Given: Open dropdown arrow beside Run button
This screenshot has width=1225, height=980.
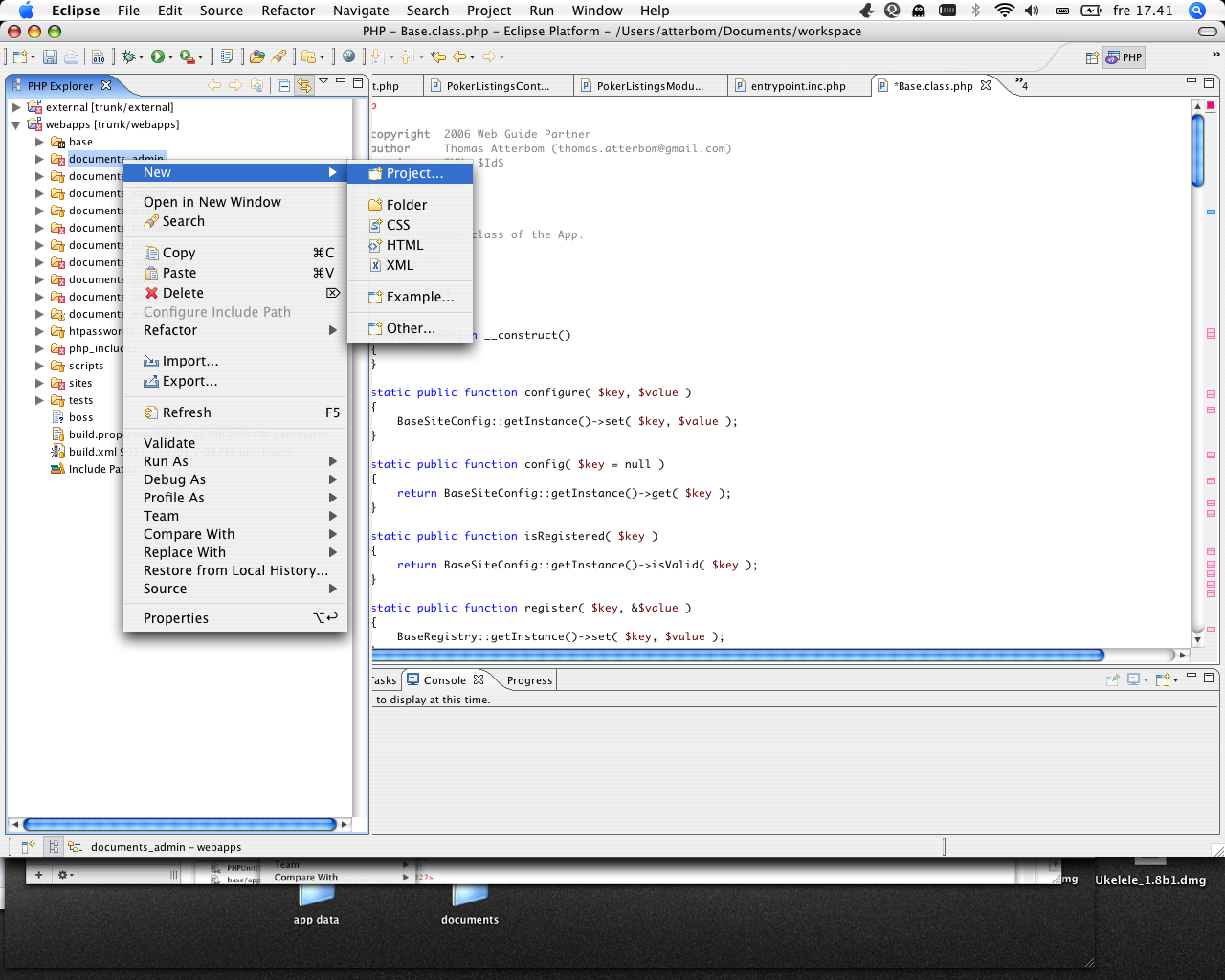Looking at the screenshot, I should [x=170, y=57].
